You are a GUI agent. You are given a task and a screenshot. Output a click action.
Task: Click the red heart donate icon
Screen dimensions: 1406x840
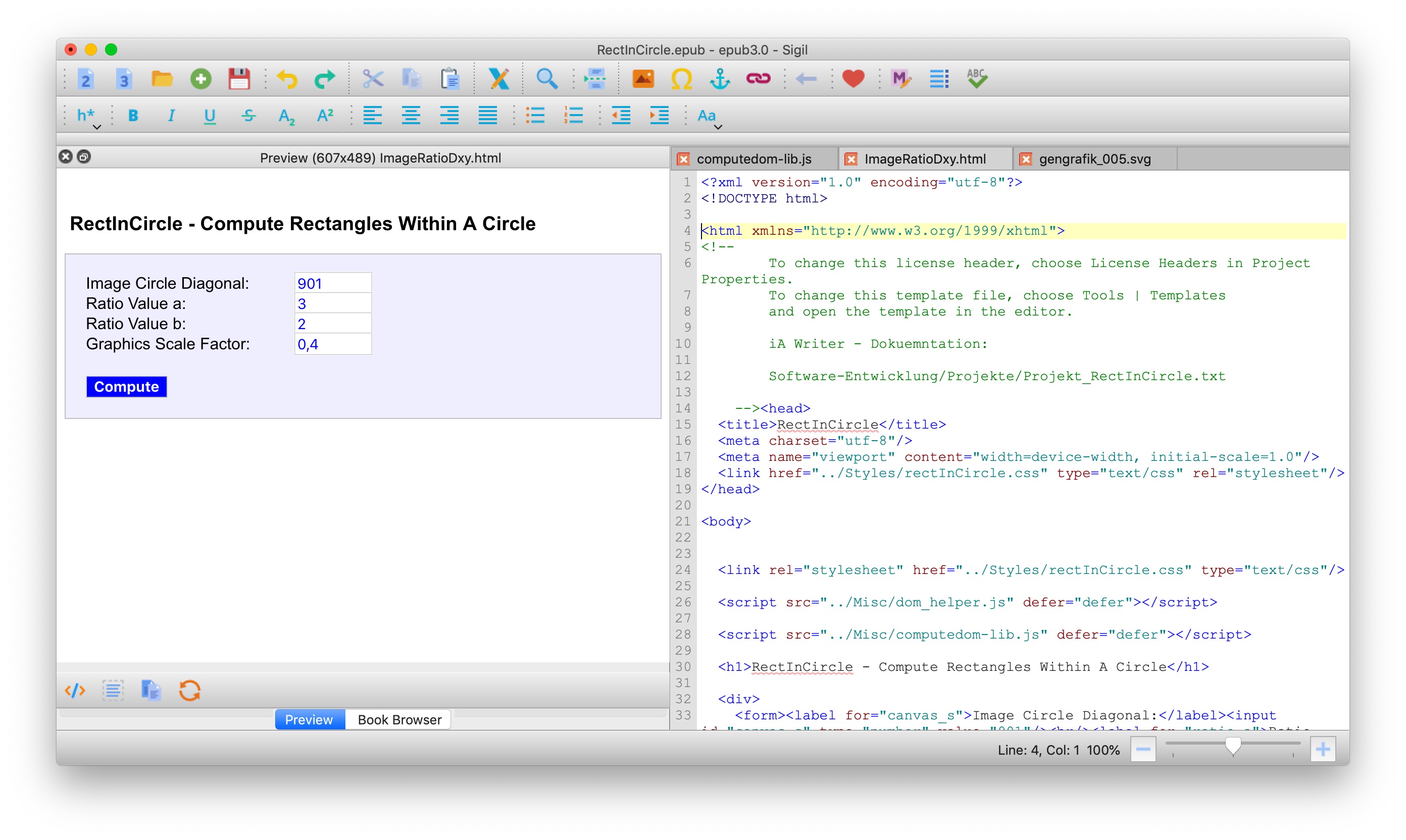pyautogui.click(x=853, y=79)
